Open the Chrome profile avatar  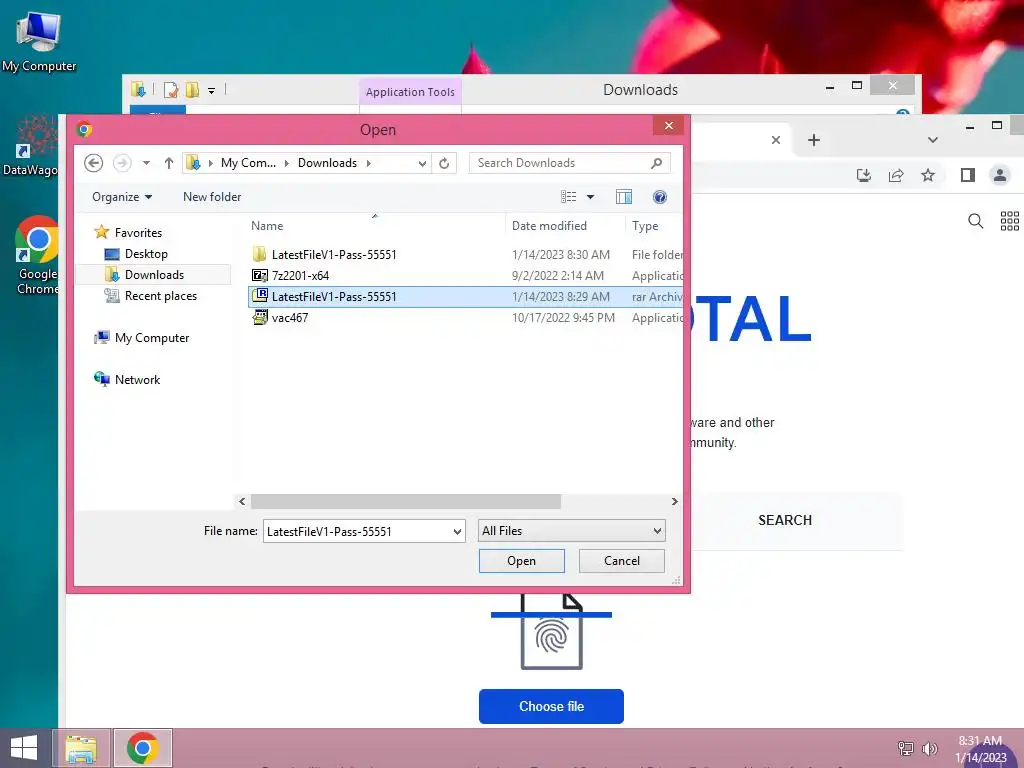click(1000, 175)
